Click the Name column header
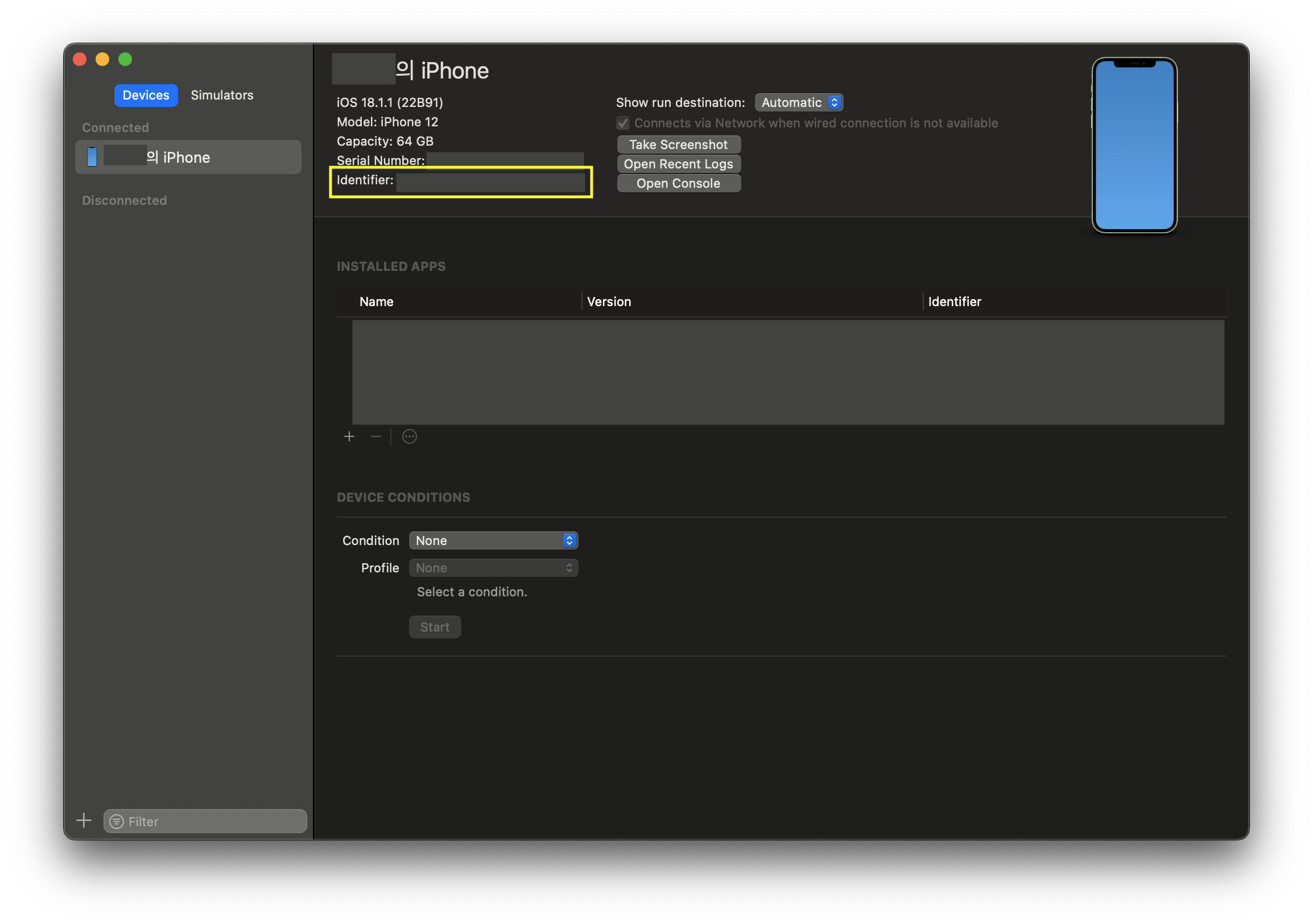Image resolution: width=1313 pixels, height=924 pixels. pyautogui.click(x=376, y=302)
